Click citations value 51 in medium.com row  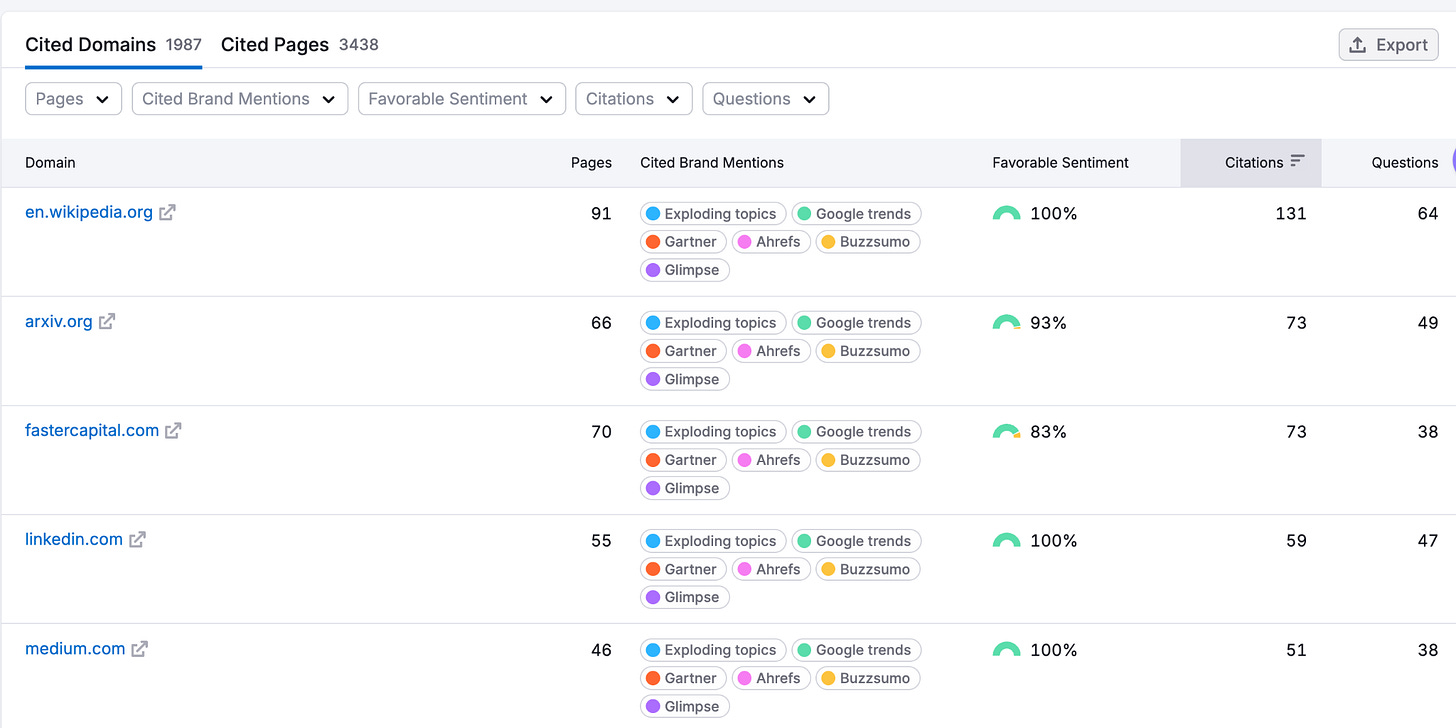point(1296,649)
